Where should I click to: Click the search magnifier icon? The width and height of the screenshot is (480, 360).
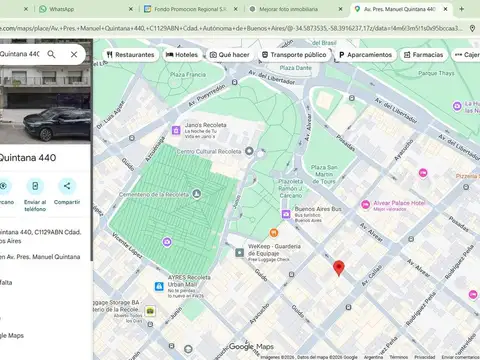click(51, 54)
